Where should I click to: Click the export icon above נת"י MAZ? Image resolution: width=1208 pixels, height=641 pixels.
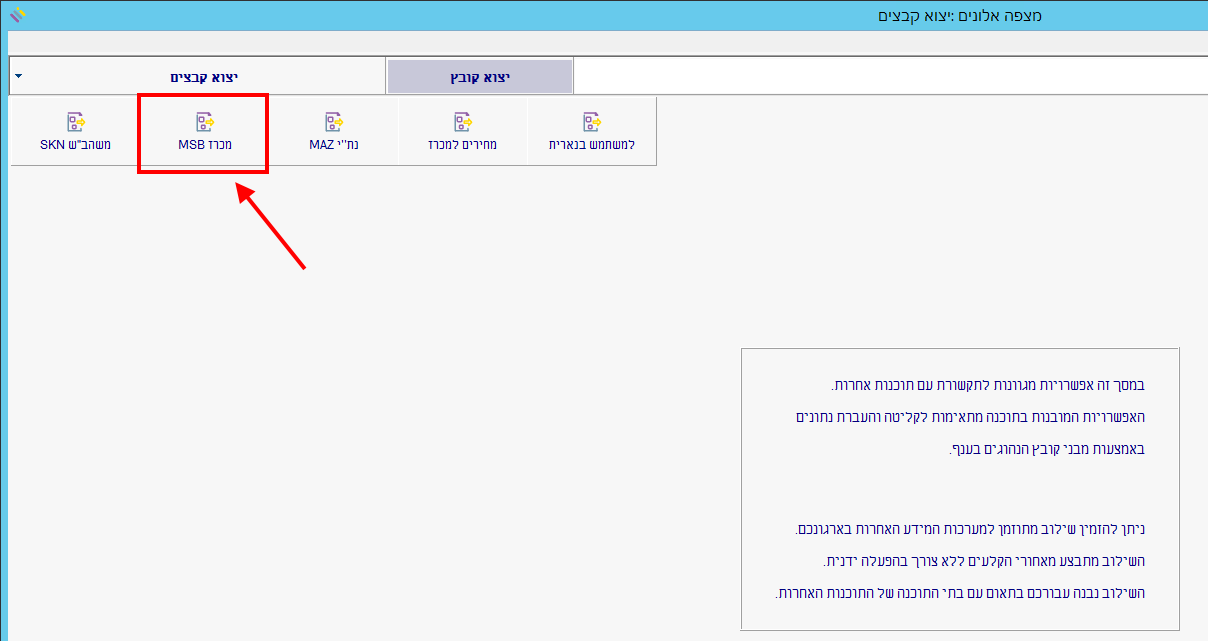coord(334,122)
